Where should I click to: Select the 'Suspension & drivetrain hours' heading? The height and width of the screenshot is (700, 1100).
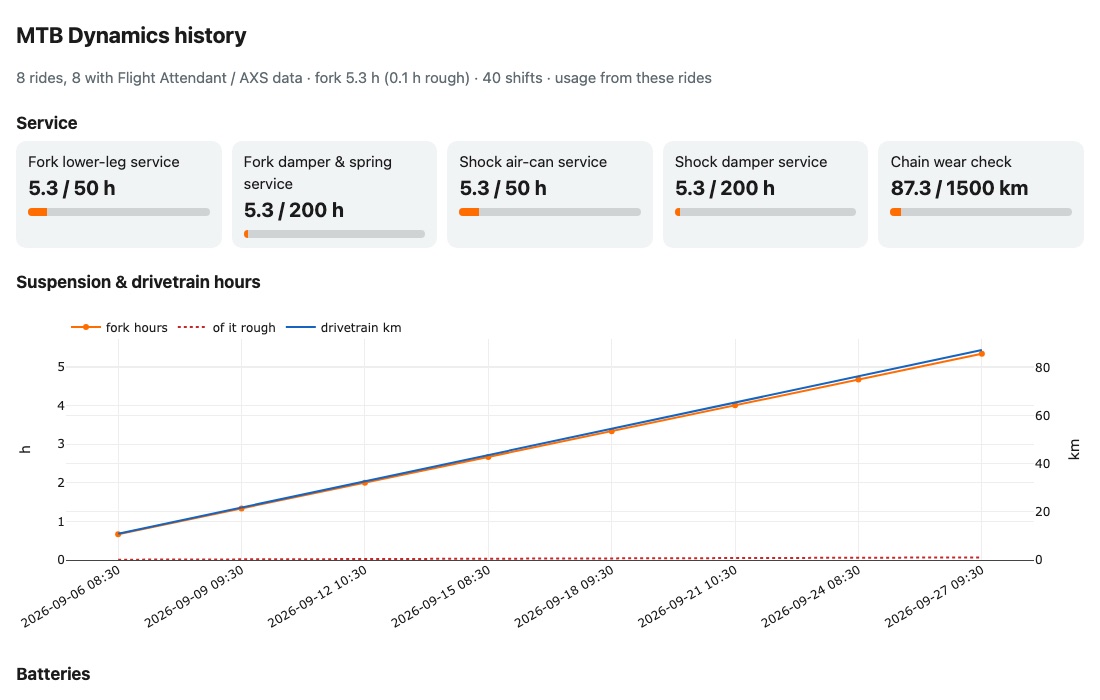pos(138,282)
